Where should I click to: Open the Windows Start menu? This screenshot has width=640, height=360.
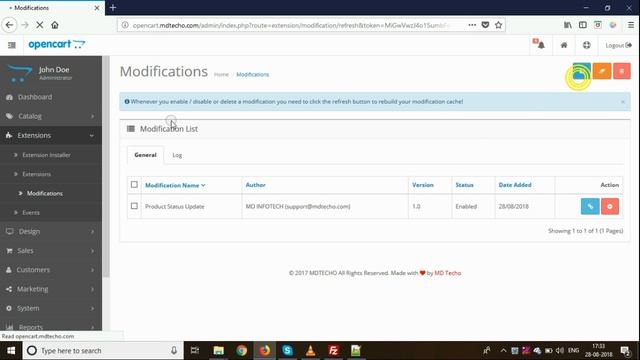[x=11, y=351]
